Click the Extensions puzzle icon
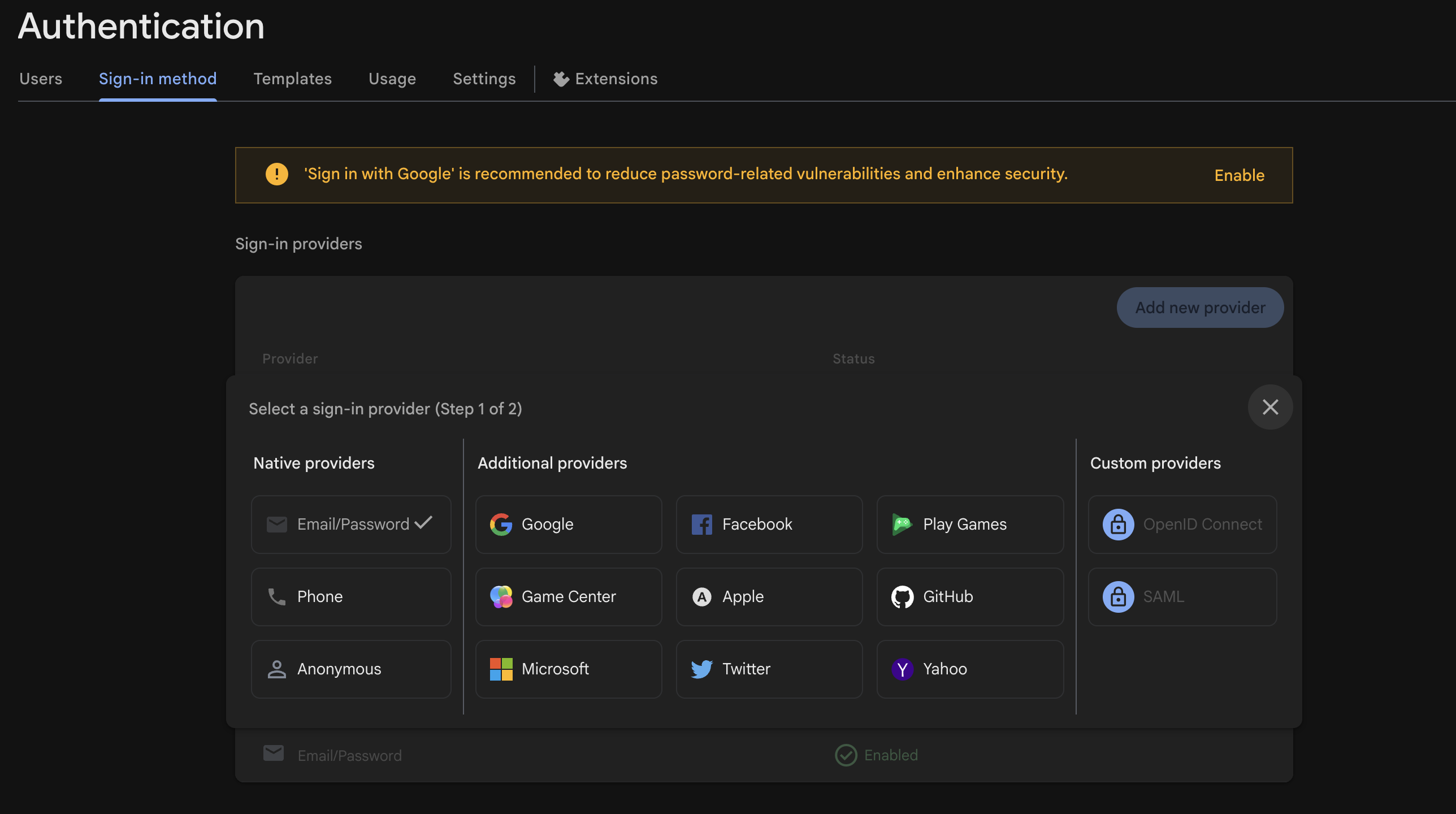Screen dimensions: 1456x814 [x=561, y=79]
